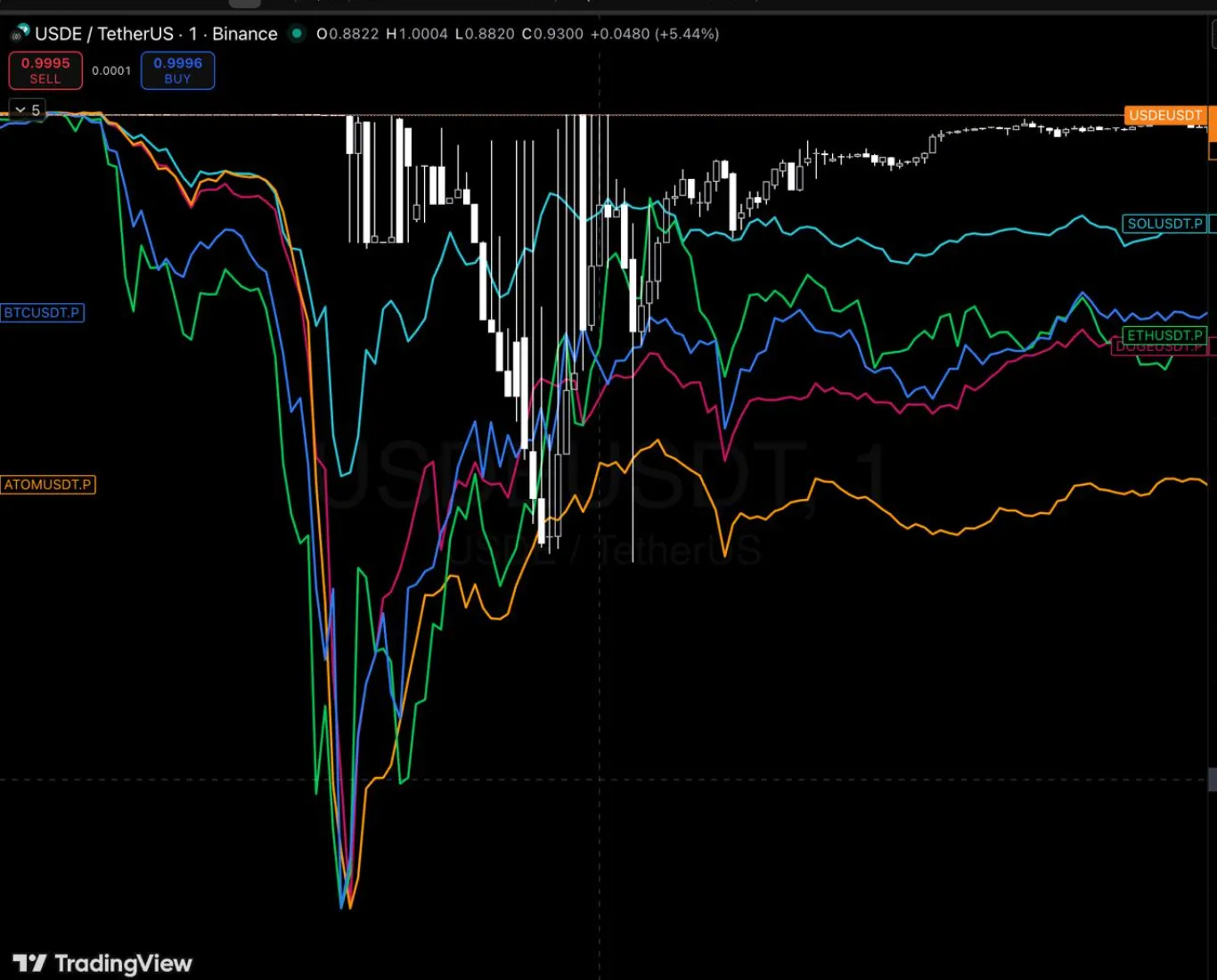The height and width of the screenshot is (980, 1217).
Task: Click the green market status dot
Action: pos(298,34)
